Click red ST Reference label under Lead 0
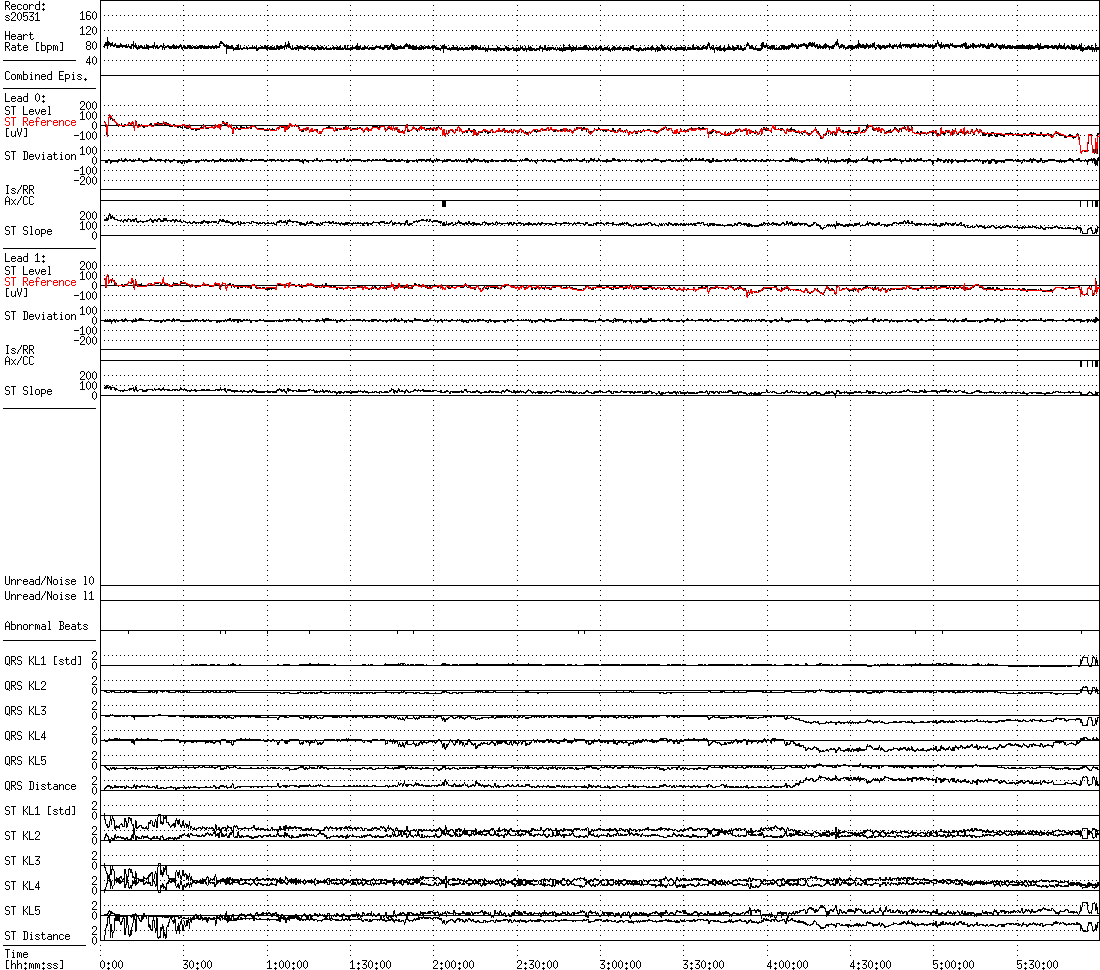1100x970 pixels. point(40,122)
